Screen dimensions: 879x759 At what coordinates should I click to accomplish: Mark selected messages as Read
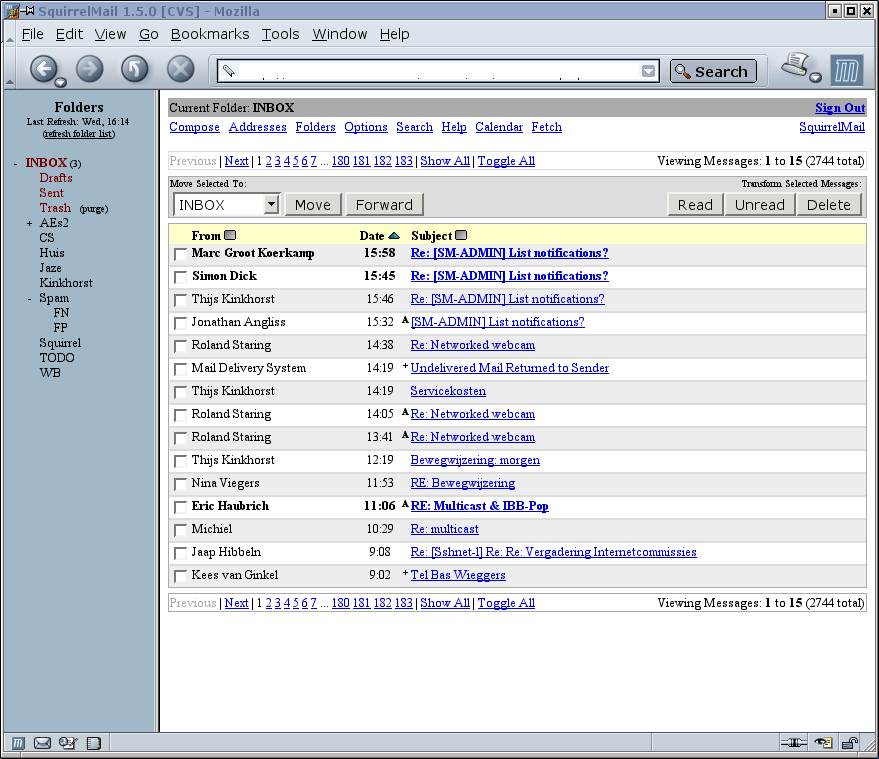695,205
